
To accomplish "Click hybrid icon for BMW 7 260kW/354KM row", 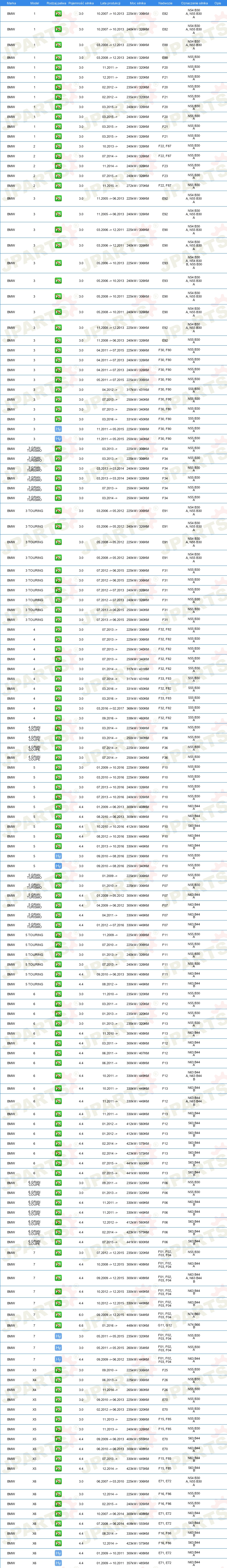I will click(x=58, y=1348).
